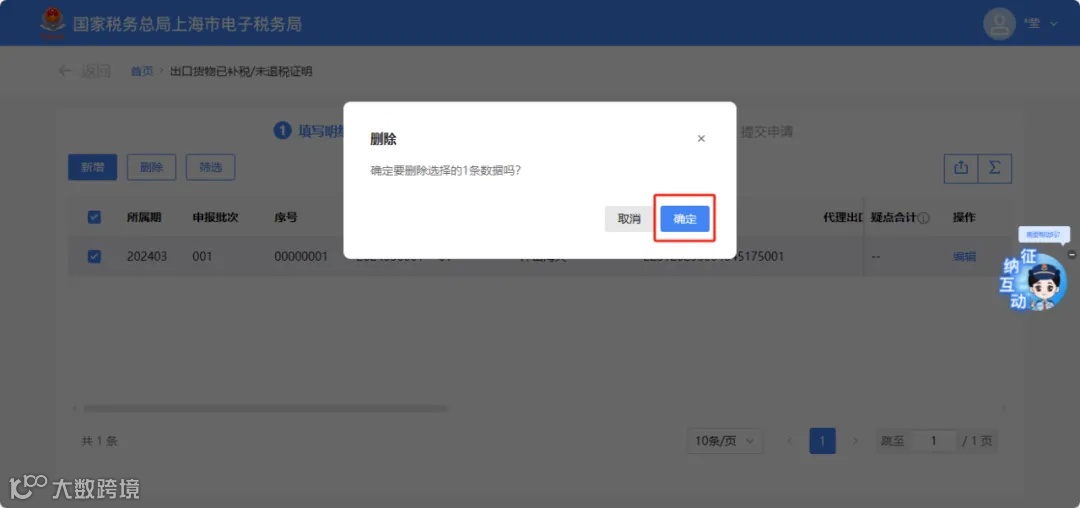Screen dimensions: 1080x508
Task: Minimize the 征纳互动 floating widget
Action: pos(1071,254)
